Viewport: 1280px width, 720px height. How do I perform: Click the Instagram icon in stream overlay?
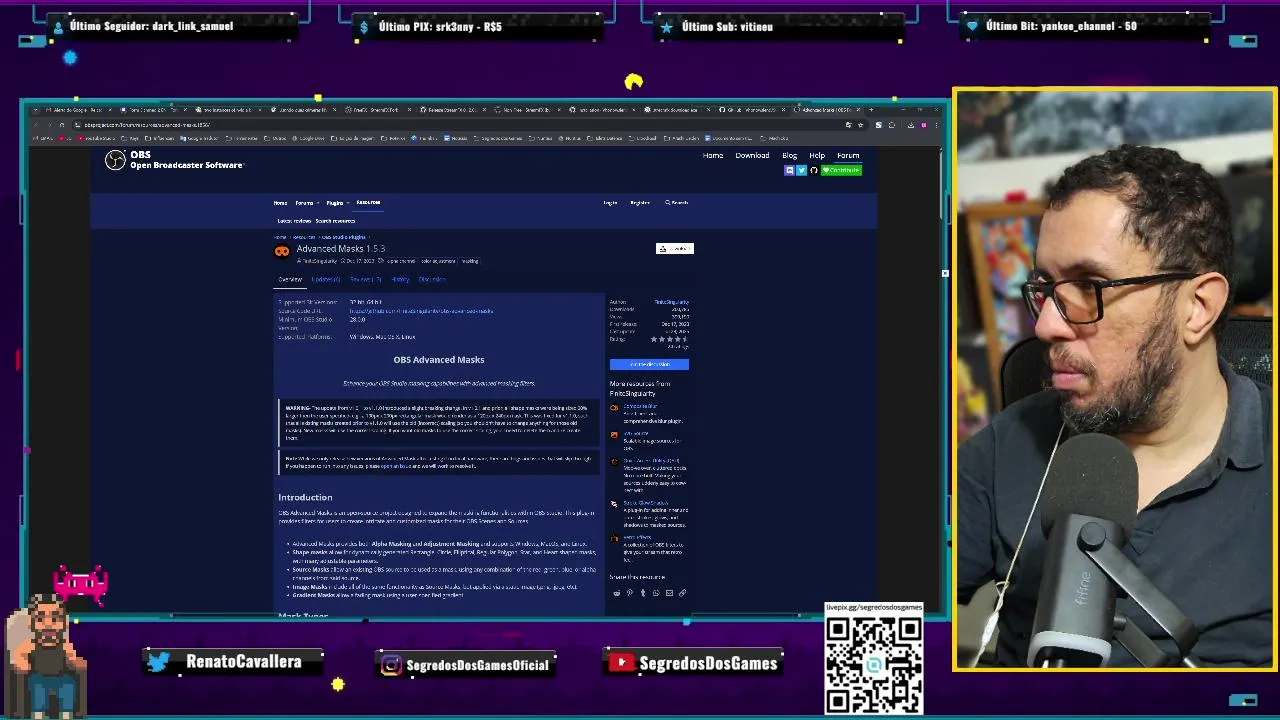pos(391,665)
